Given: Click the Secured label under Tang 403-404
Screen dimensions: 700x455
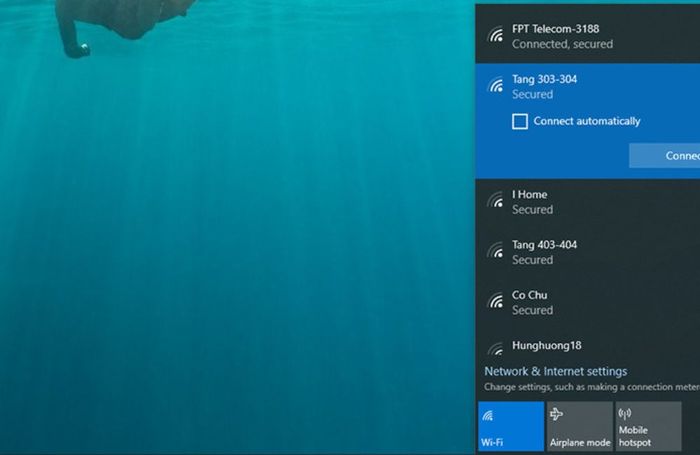Looking at the screenshot, I should pyautogui.click(x=532, y=260).
